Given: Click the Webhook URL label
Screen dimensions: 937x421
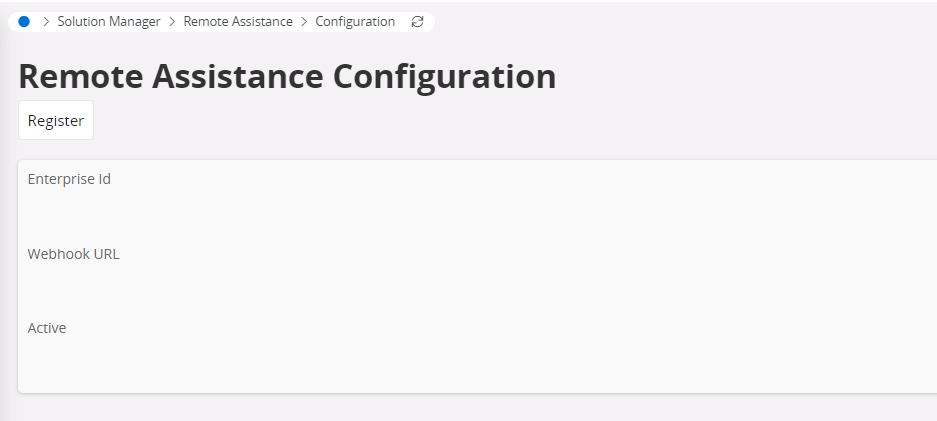Looking at the screenshot, I should point(73,254).
